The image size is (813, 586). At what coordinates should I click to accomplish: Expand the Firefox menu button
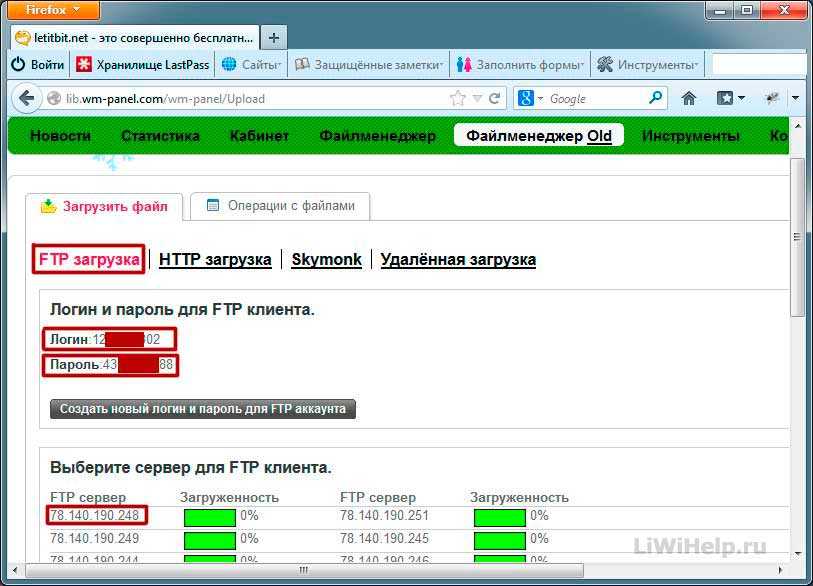54,10
